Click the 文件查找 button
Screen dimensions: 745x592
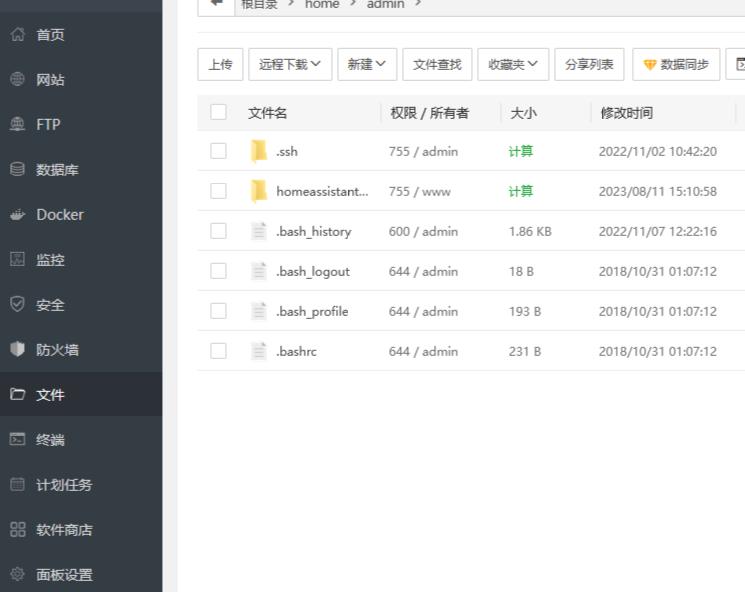(x=437, y=64)
